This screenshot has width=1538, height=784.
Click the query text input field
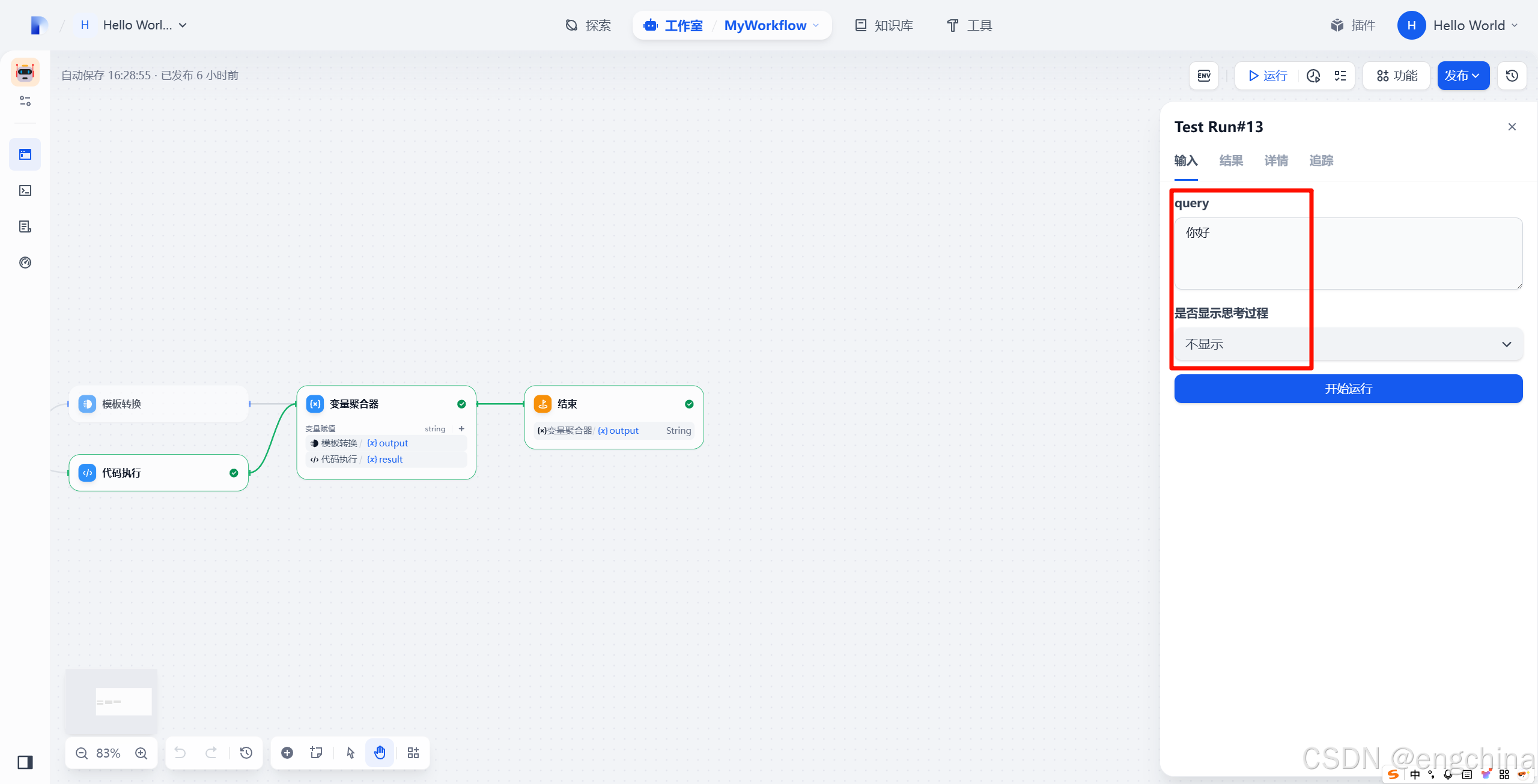pyautogui.click(x=1348, y=254)
